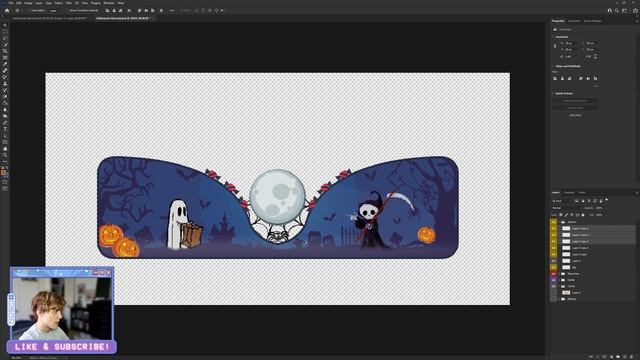Switch to the Paths tab
This screenshot has width=640, height=360.
pyautogui.click(x=582, y=193)
